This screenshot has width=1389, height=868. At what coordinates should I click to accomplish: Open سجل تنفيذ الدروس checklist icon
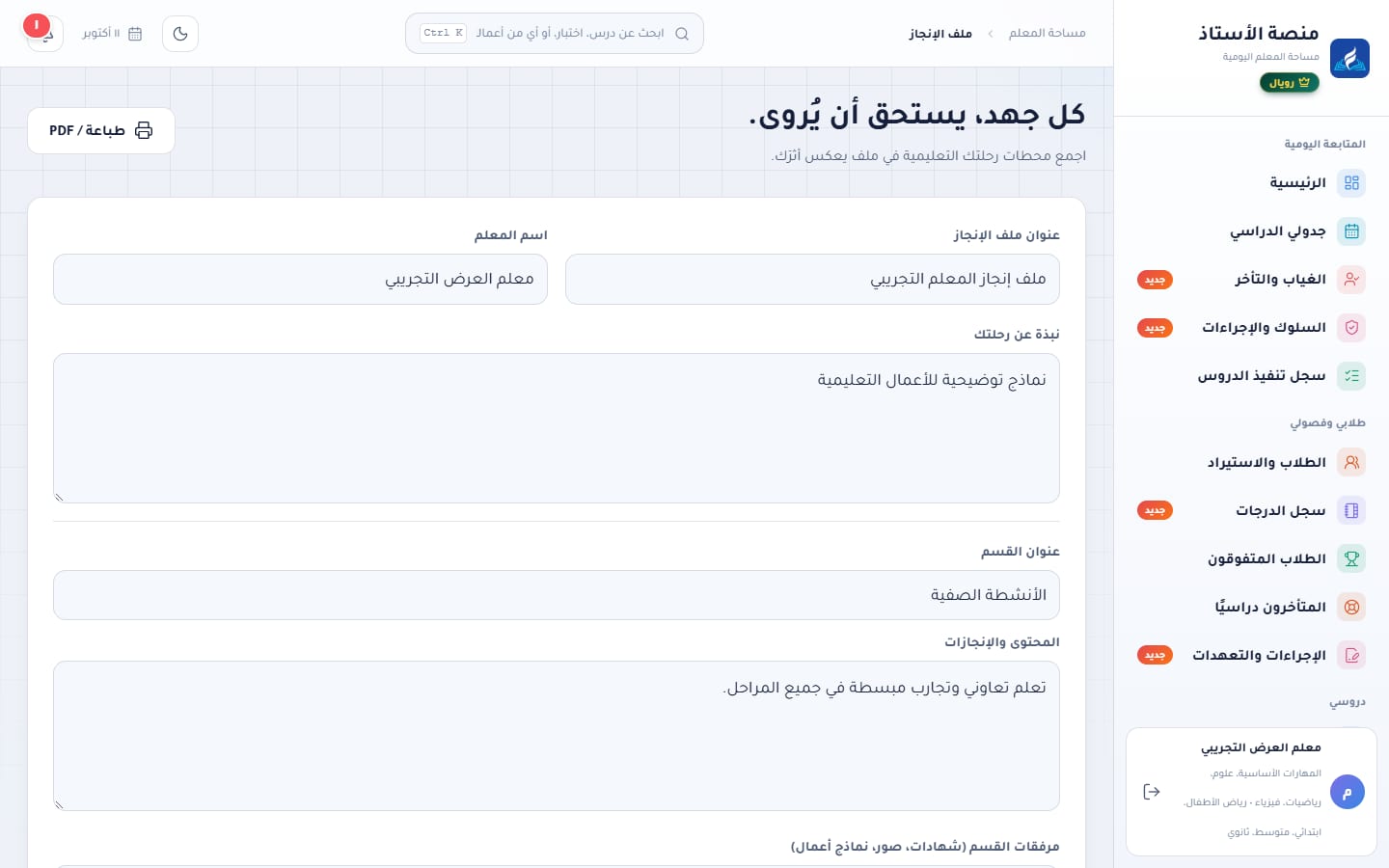tap(1351, 376)
